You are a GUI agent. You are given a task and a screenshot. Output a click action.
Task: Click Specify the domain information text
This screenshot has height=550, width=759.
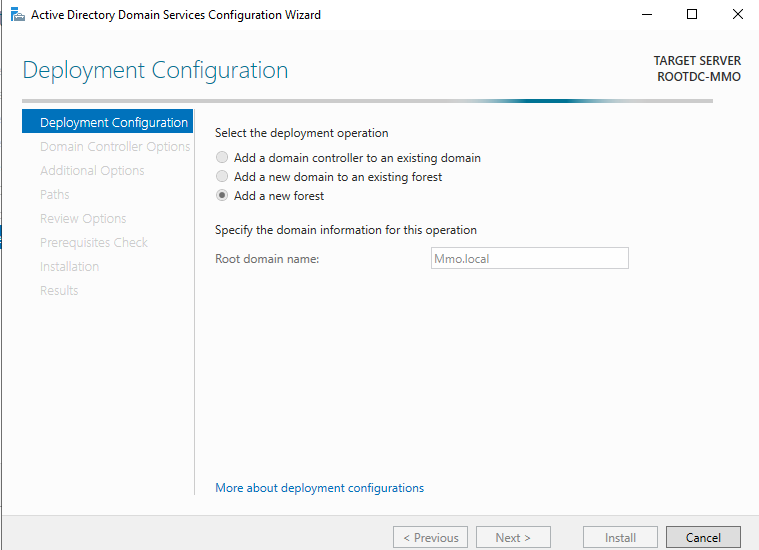point(346,229)
